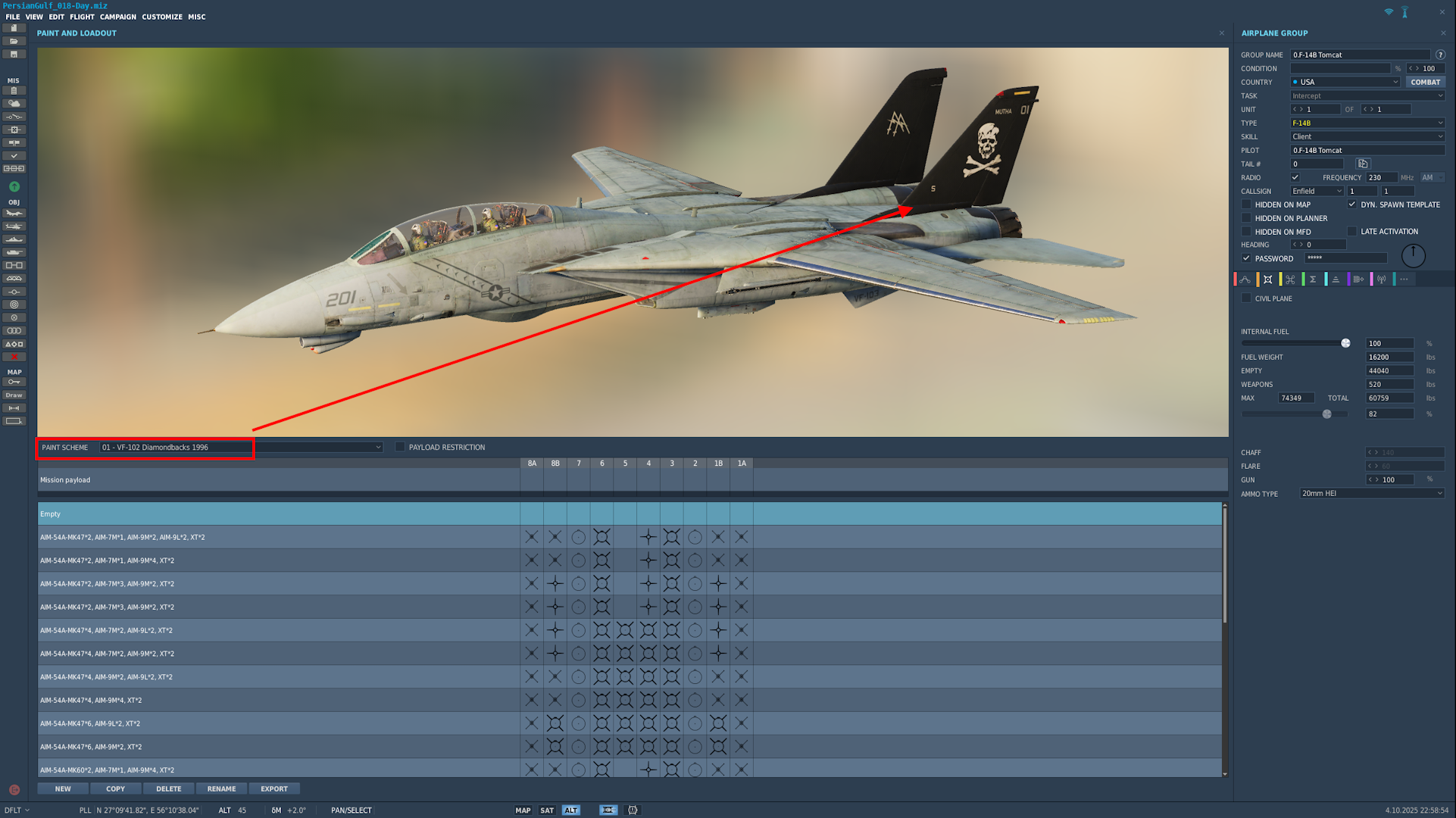Open the route waypoints tab icon
The height and width of the screenshot is (818, 1456).
click(x=1245, y=279)
